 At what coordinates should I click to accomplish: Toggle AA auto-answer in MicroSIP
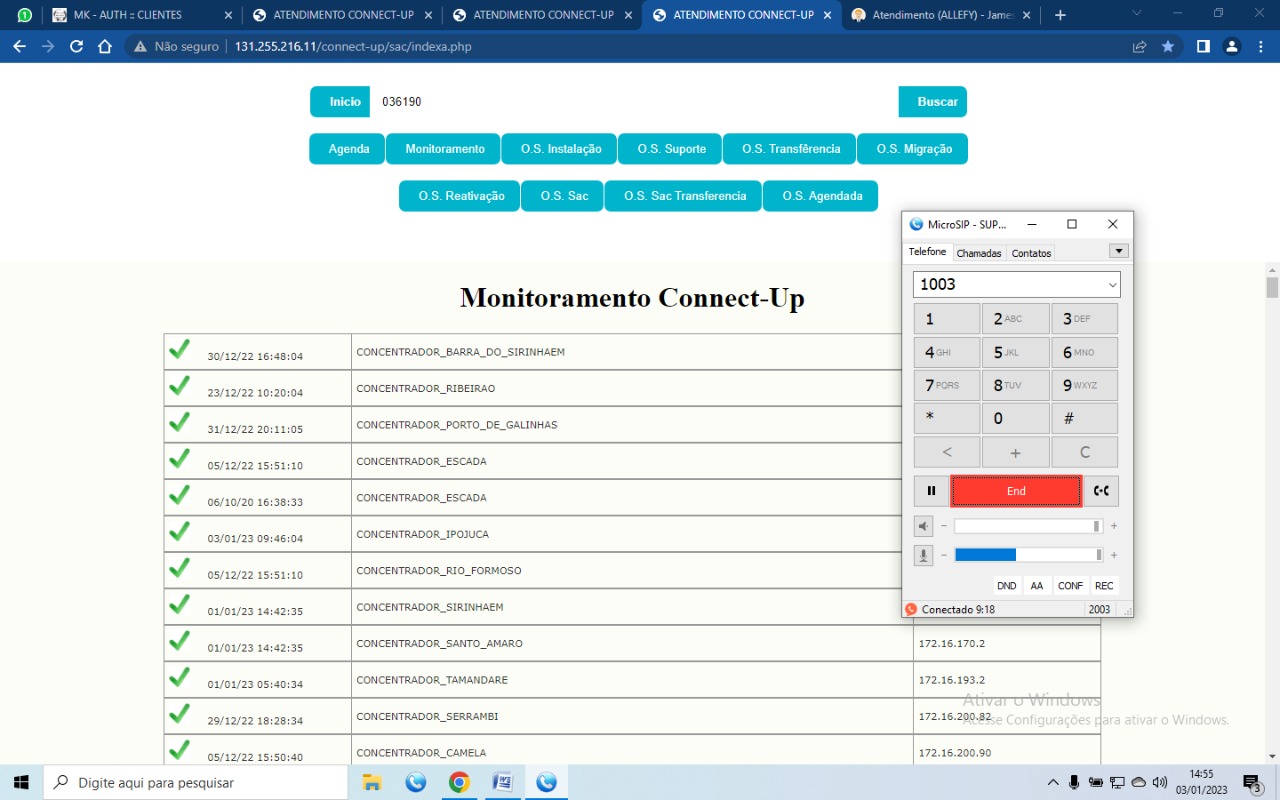coord(1037,586)
